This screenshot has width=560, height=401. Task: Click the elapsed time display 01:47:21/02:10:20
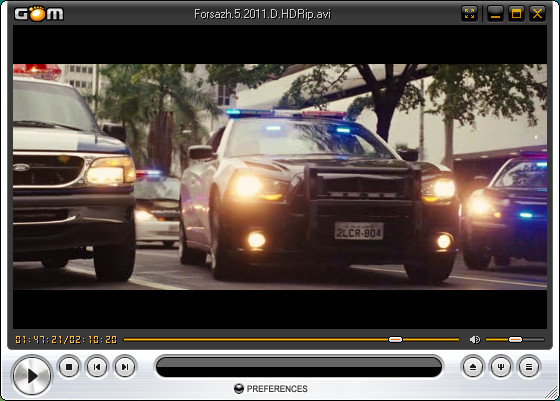point(66,339)
